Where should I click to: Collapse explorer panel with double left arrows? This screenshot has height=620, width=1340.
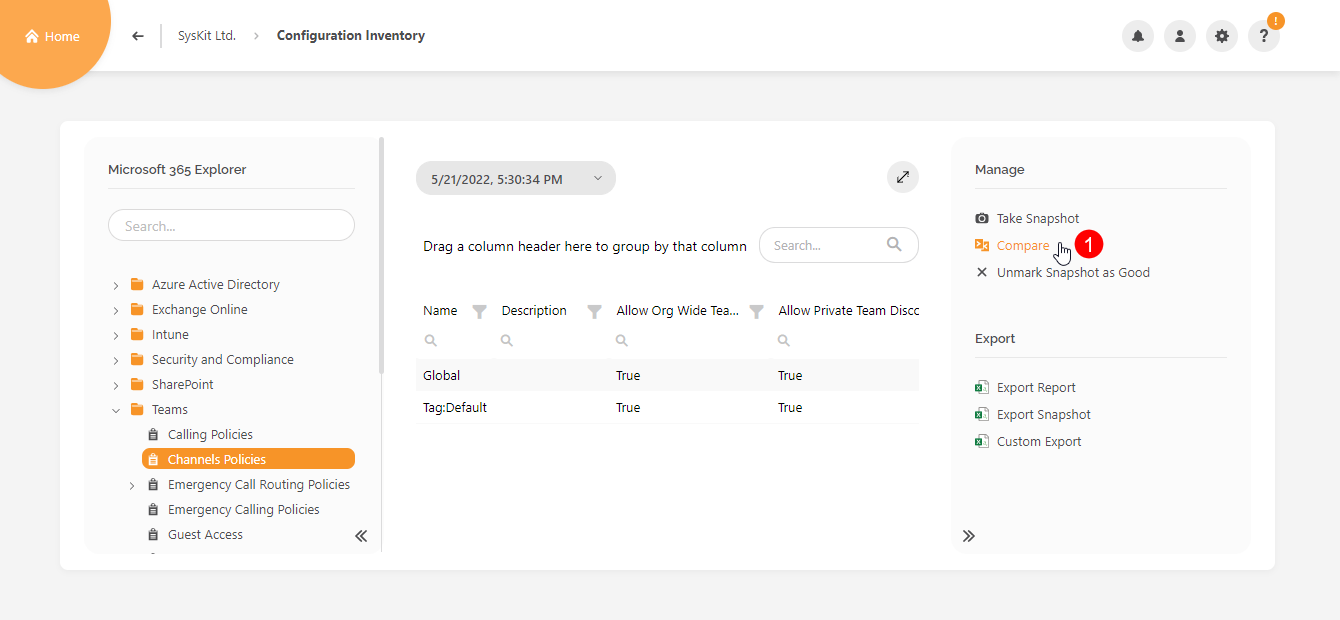coord(361,536)
